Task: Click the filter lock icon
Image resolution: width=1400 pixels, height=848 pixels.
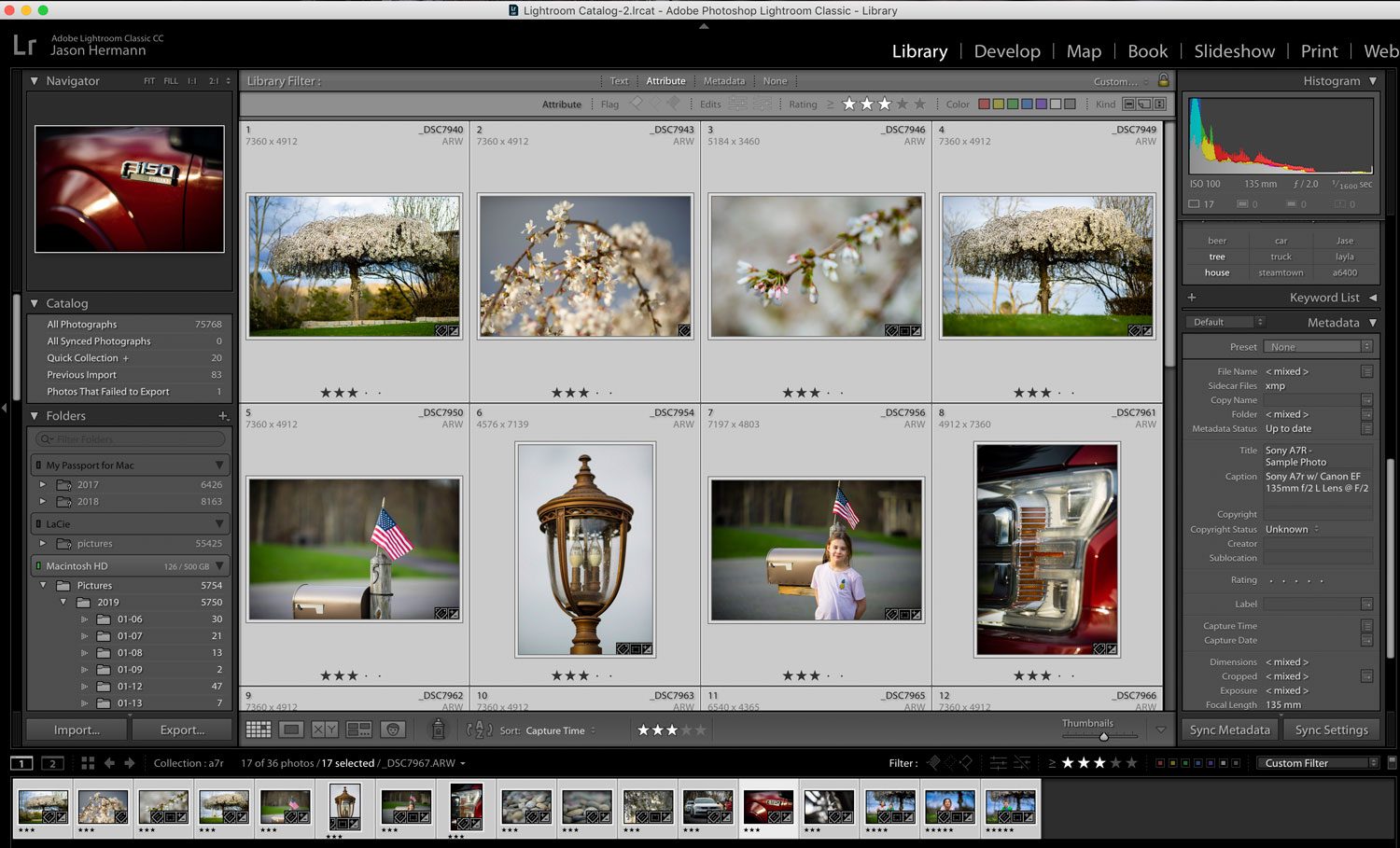Action: 1162,81
